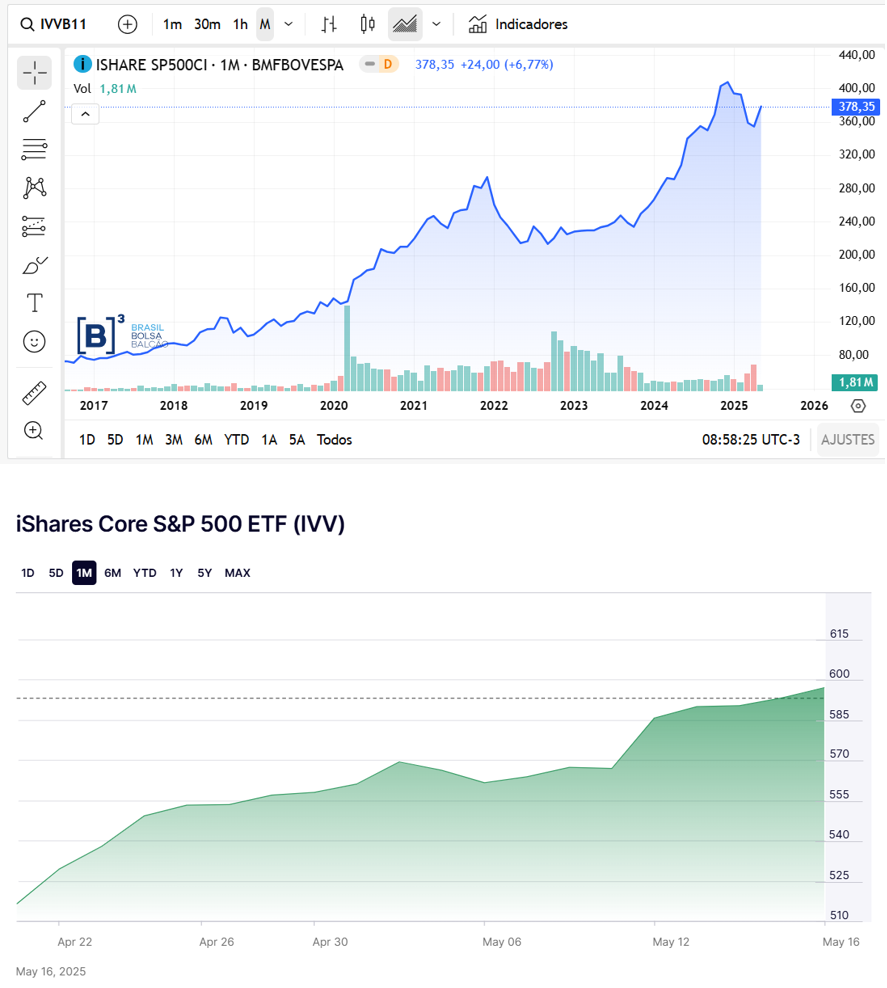The image size is (887, 988).
Task: Switch chart style to candlesticks
Action: click(x=367, y=24)
